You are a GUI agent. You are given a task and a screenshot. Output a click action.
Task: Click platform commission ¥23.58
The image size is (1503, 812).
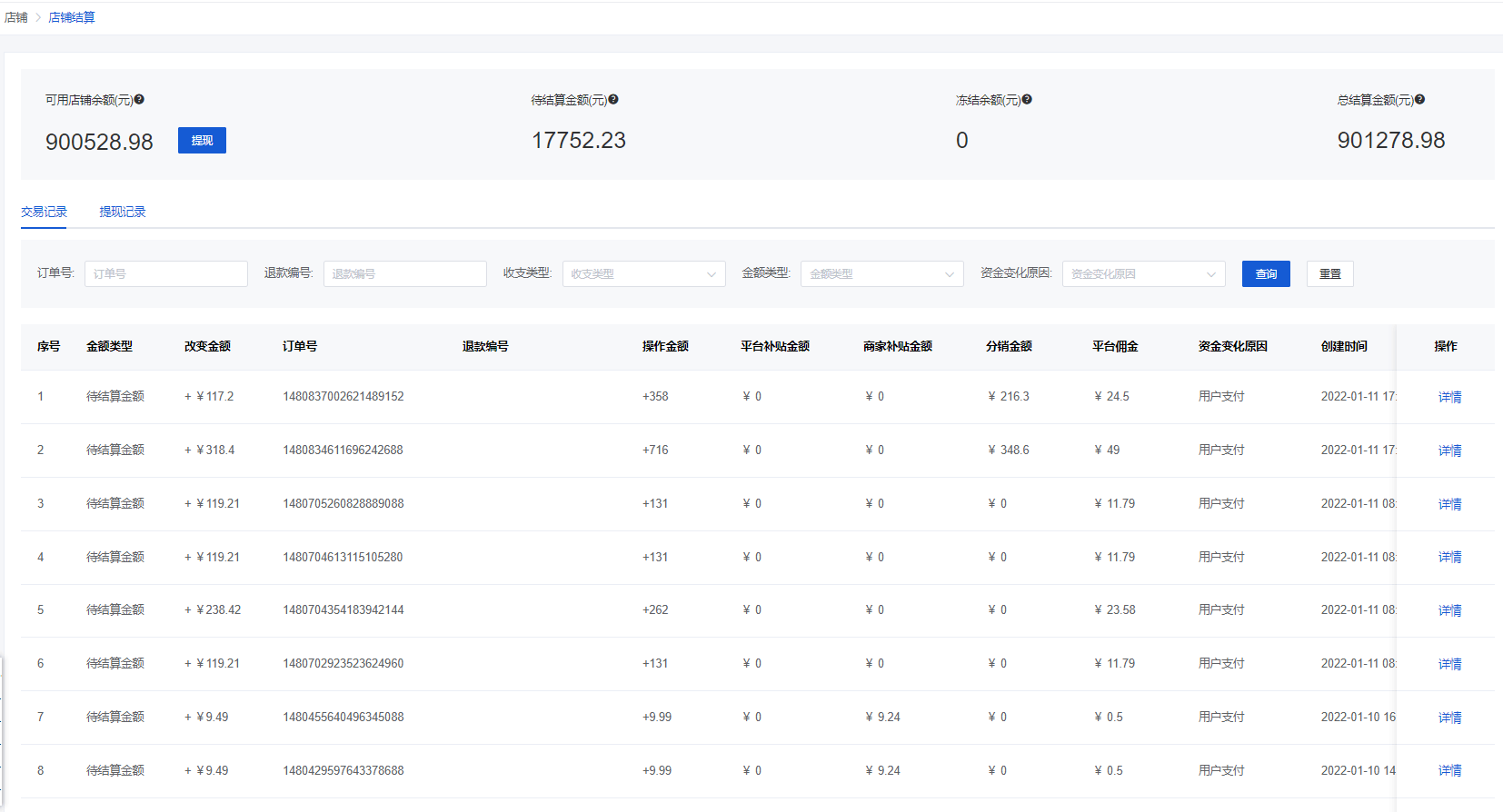(1115, 609)
